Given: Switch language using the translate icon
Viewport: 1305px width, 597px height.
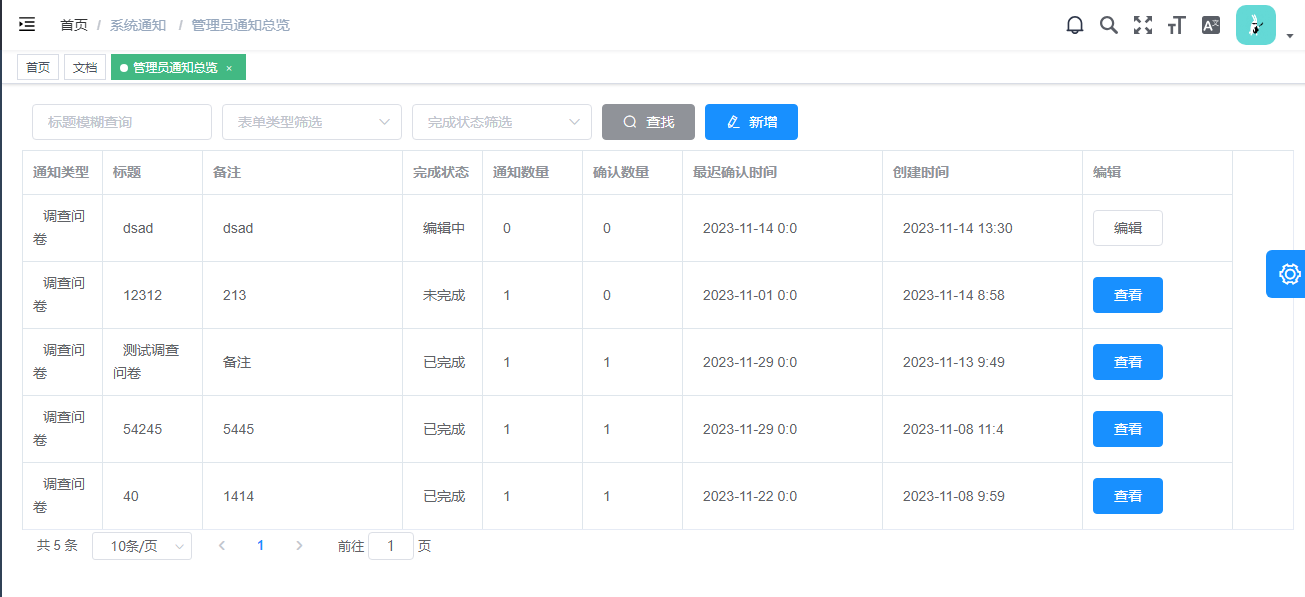Looking at the screenshot, I should click(1211, 26).
